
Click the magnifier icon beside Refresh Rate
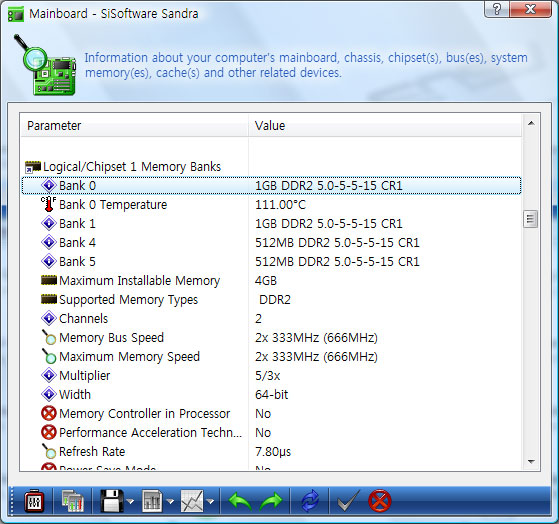(x=49, y=451)
